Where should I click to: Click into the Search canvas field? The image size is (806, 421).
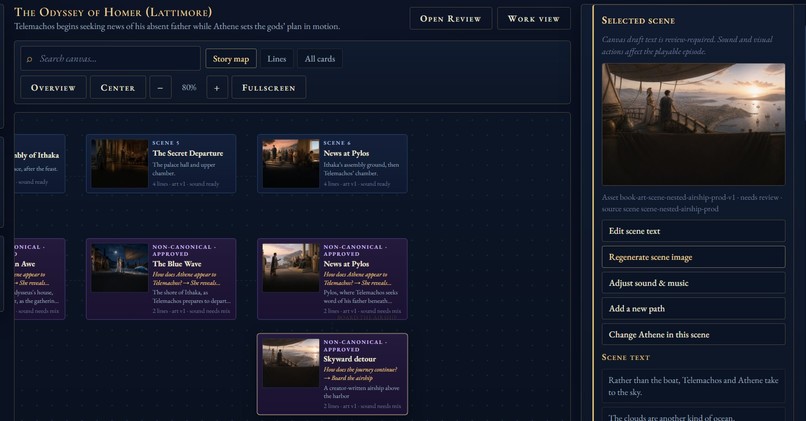coord(111,59)
